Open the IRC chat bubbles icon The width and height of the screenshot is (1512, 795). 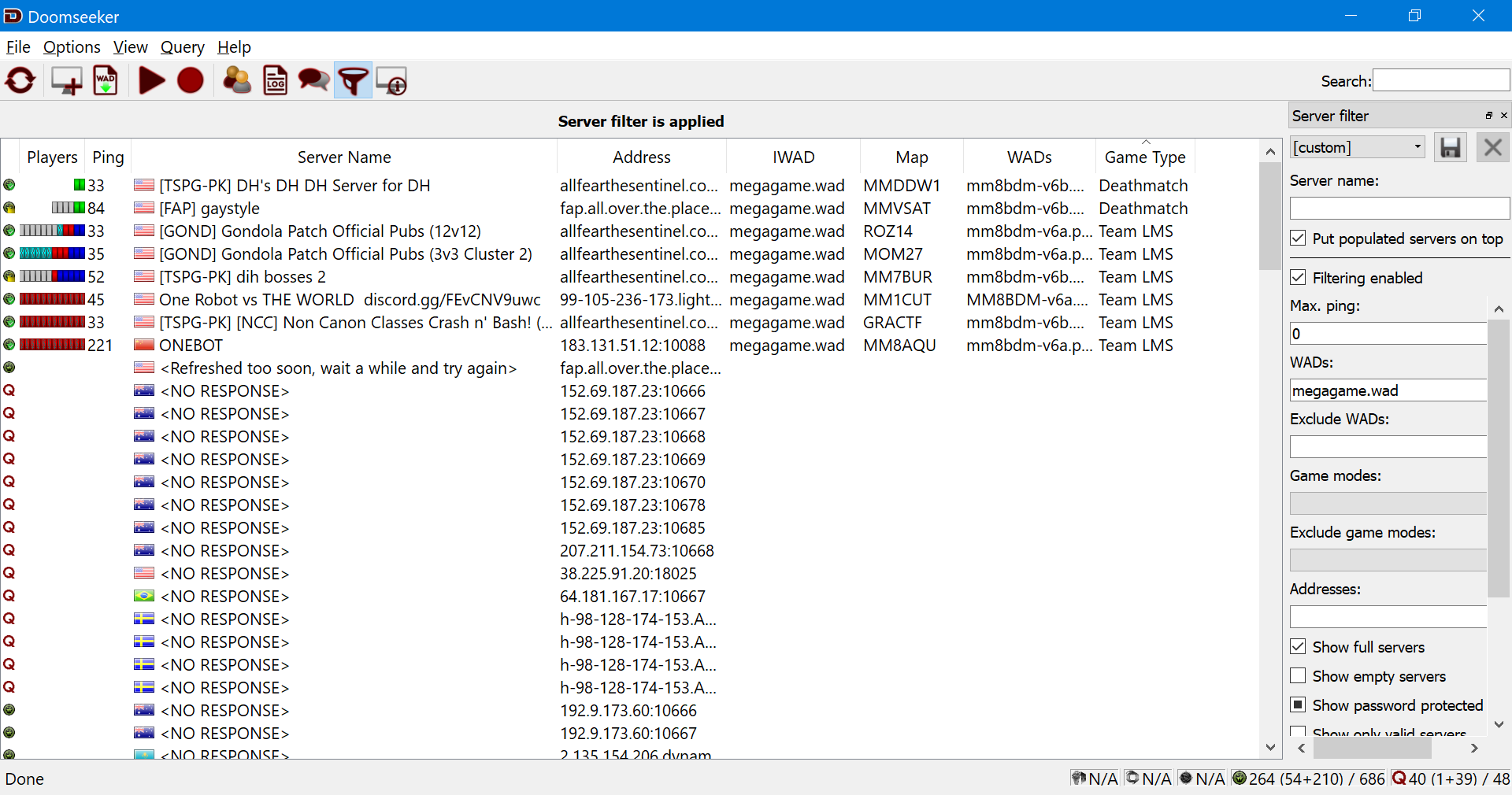(313, 80)
